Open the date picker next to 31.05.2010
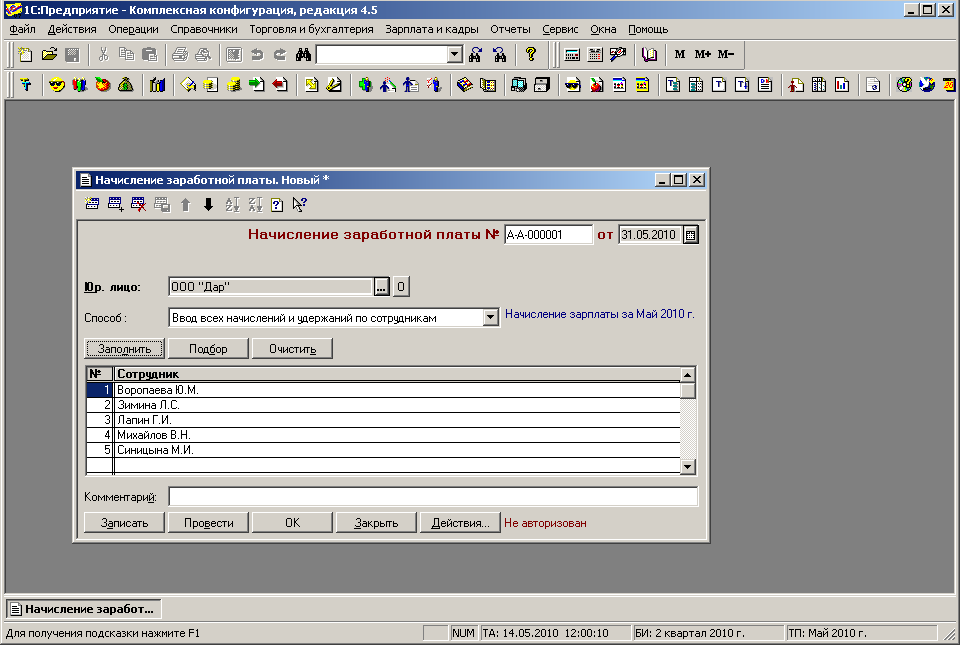Image resolution: width=960 pixels, height=645 pixels. click(691, 235)
